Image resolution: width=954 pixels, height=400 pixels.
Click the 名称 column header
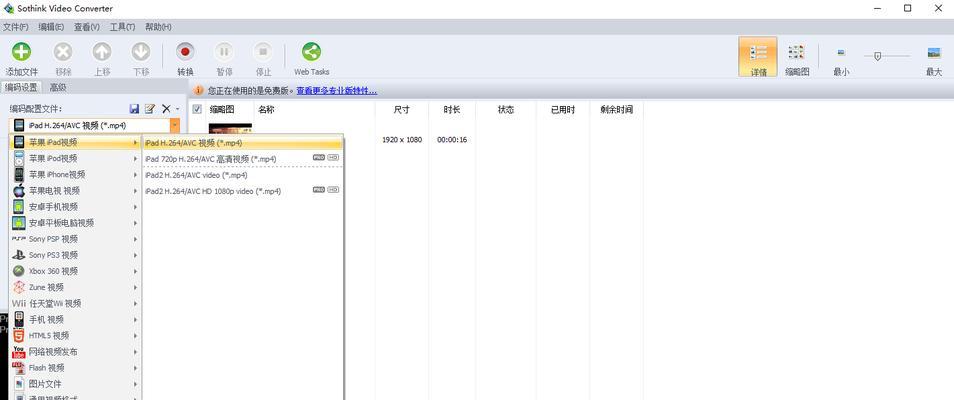(x=266, y=110)
